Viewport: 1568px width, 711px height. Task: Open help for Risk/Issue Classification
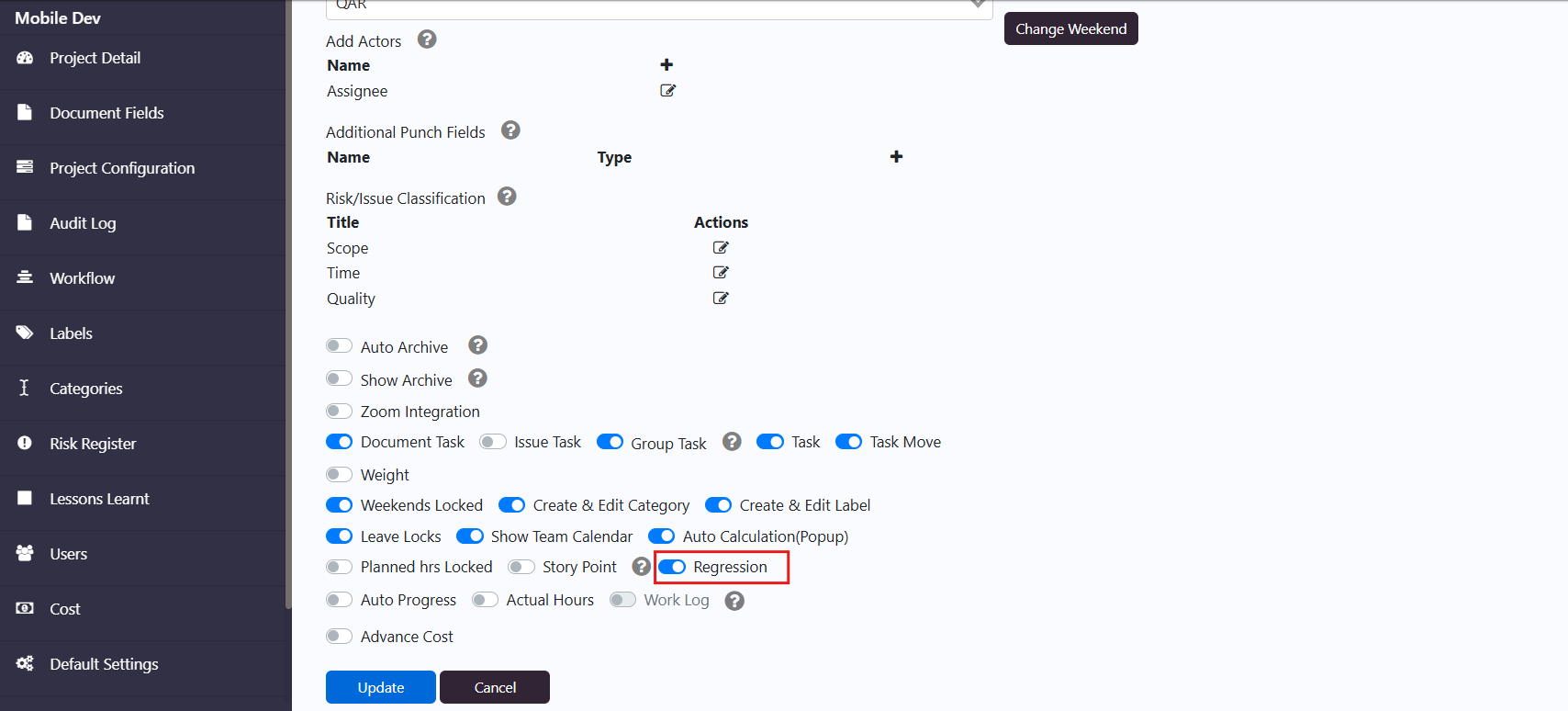(507, 197)
